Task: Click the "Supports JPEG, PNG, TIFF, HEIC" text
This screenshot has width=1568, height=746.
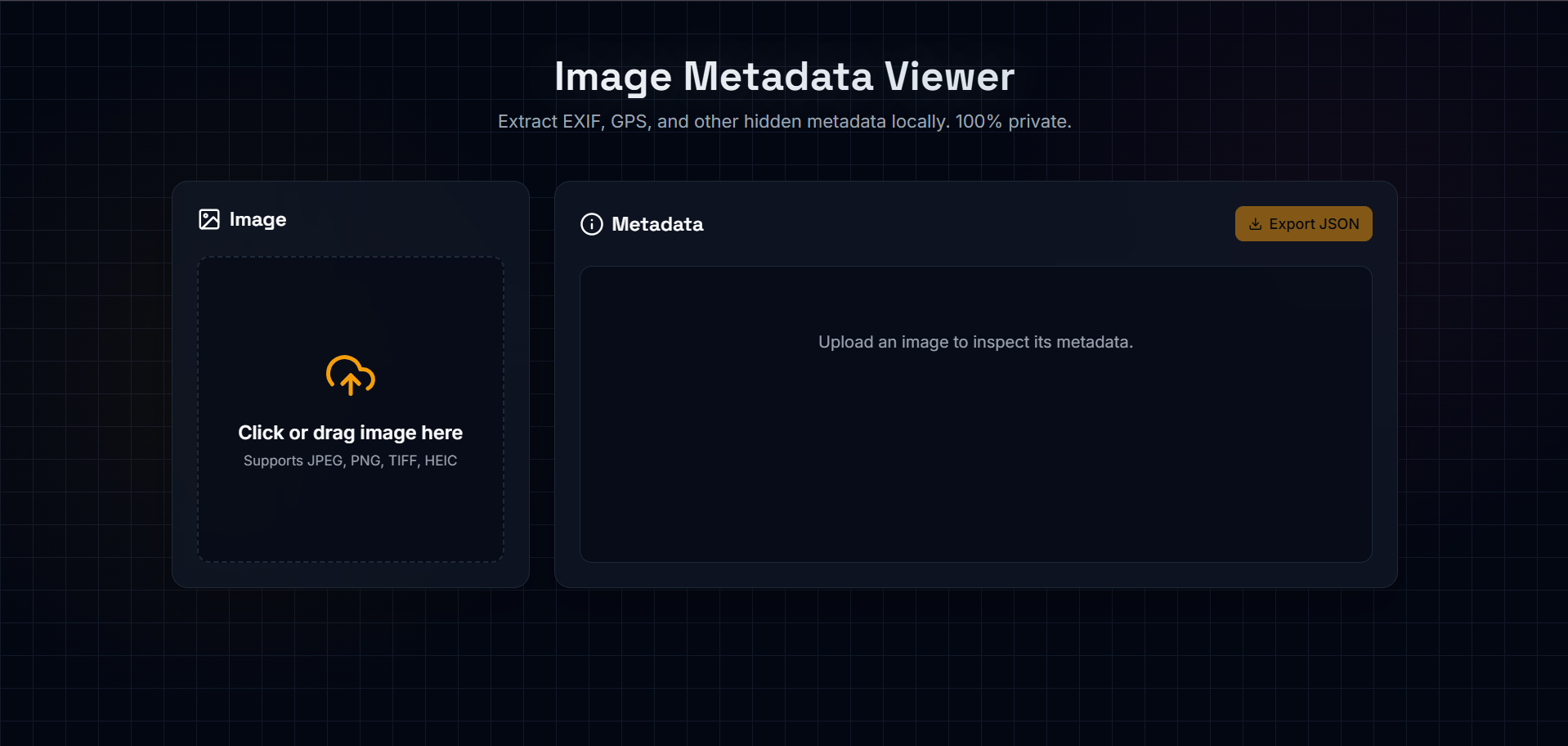Action: pyautogui.click(x=351, y=461)
